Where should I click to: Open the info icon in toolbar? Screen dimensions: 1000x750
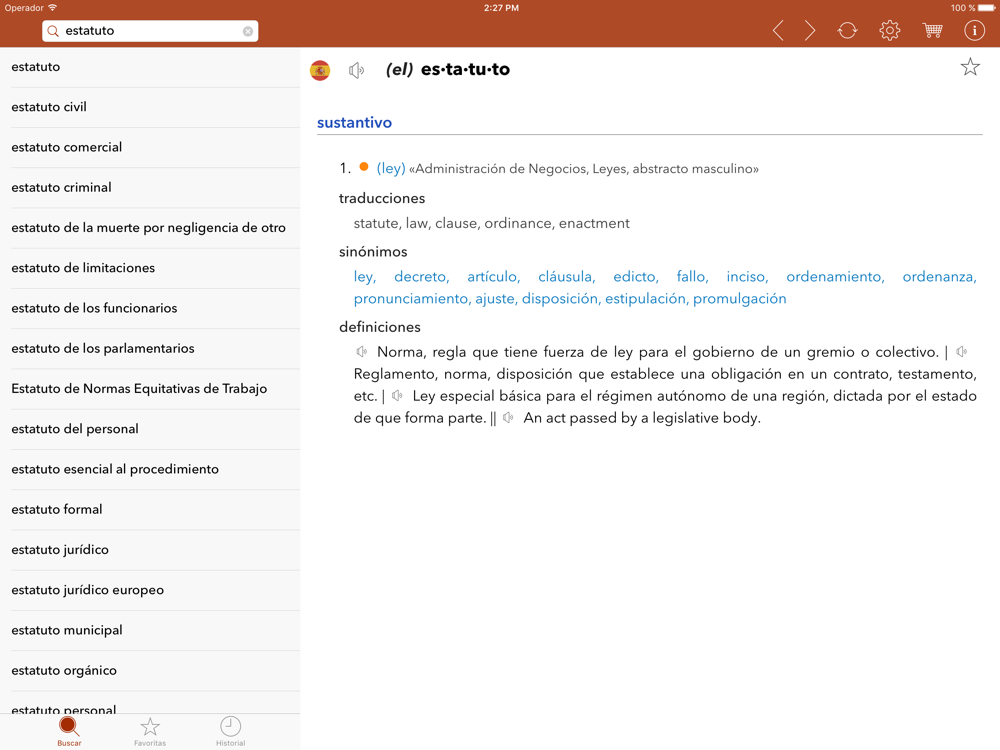[x=974, y=31]
